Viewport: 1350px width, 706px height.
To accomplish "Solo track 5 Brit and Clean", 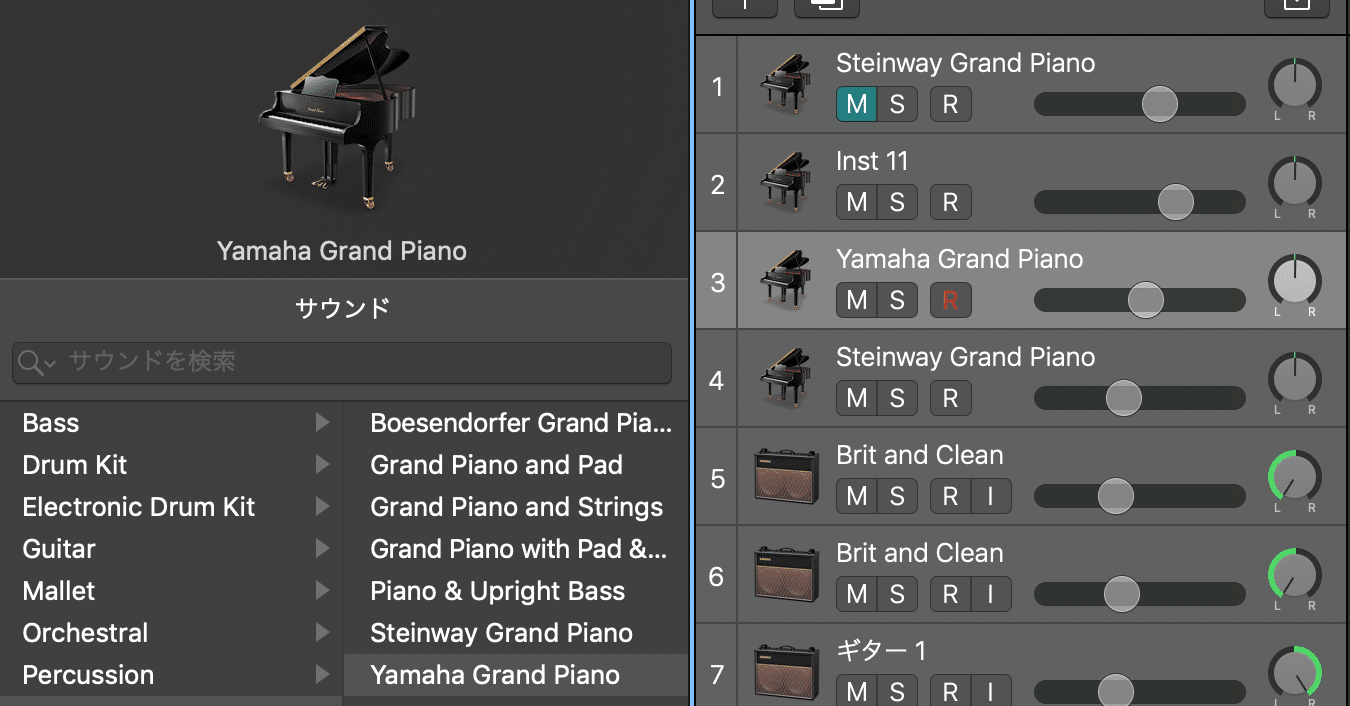I will [x=897, y=496].
